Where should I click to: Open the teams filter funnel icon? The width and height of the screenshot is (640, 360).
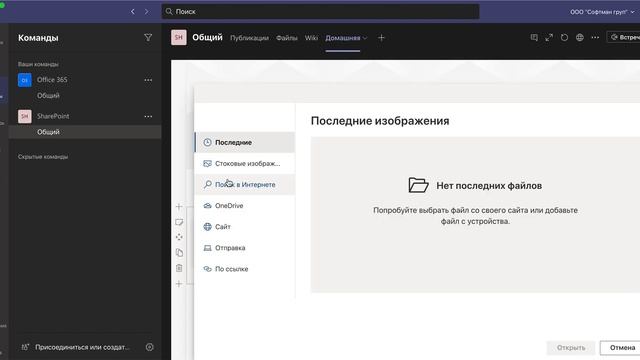[x=148, y=38]
